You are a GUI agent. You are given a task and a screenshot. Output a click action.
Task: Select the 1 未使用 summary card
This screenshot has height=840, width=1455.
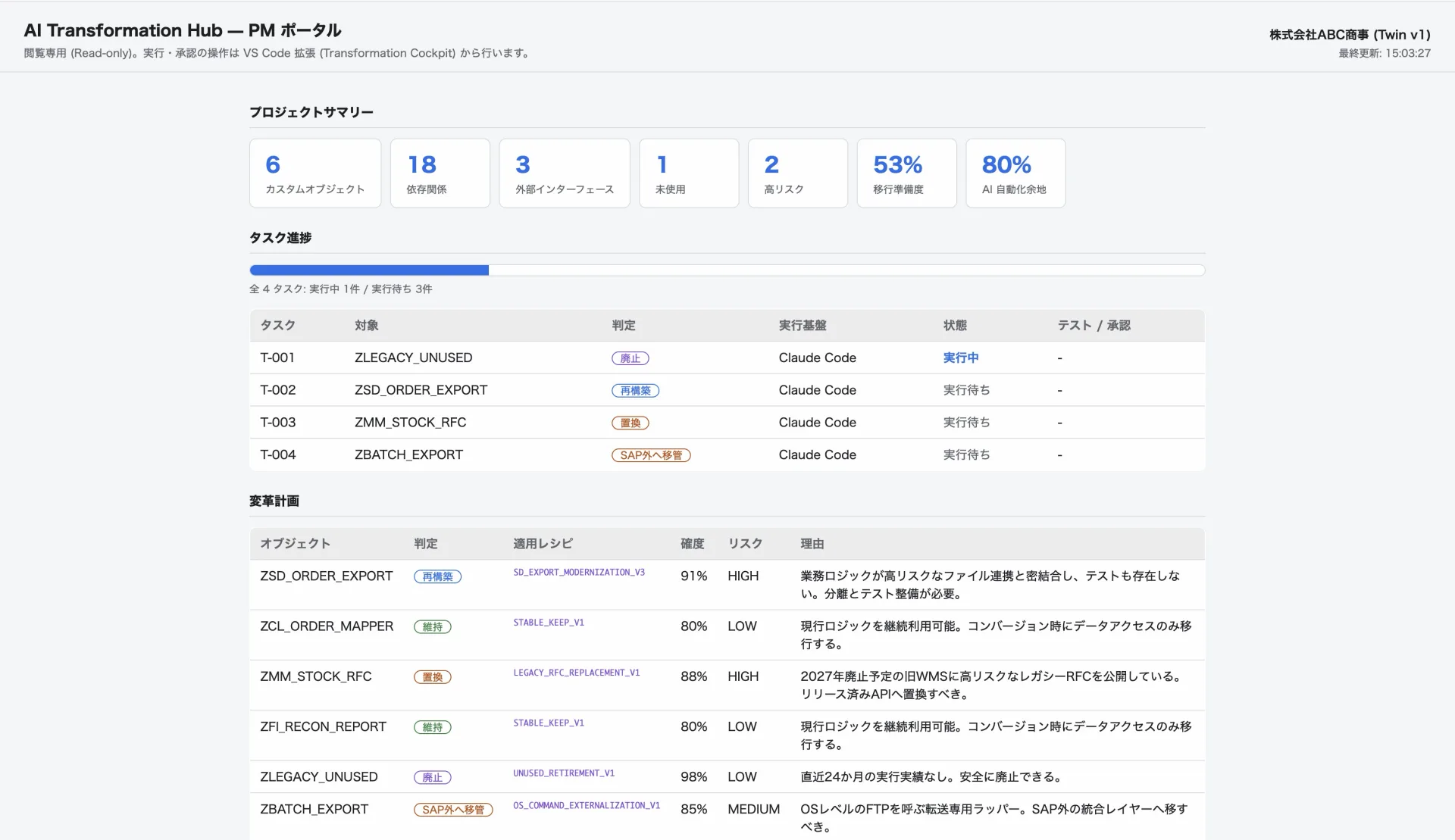click(689, 173)
